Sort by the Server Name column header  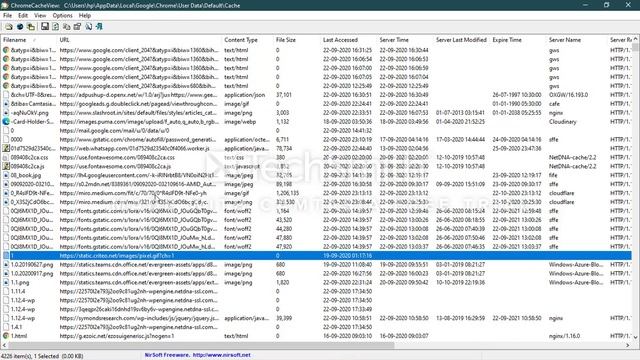pyautogui.click(x=577, y=40)
